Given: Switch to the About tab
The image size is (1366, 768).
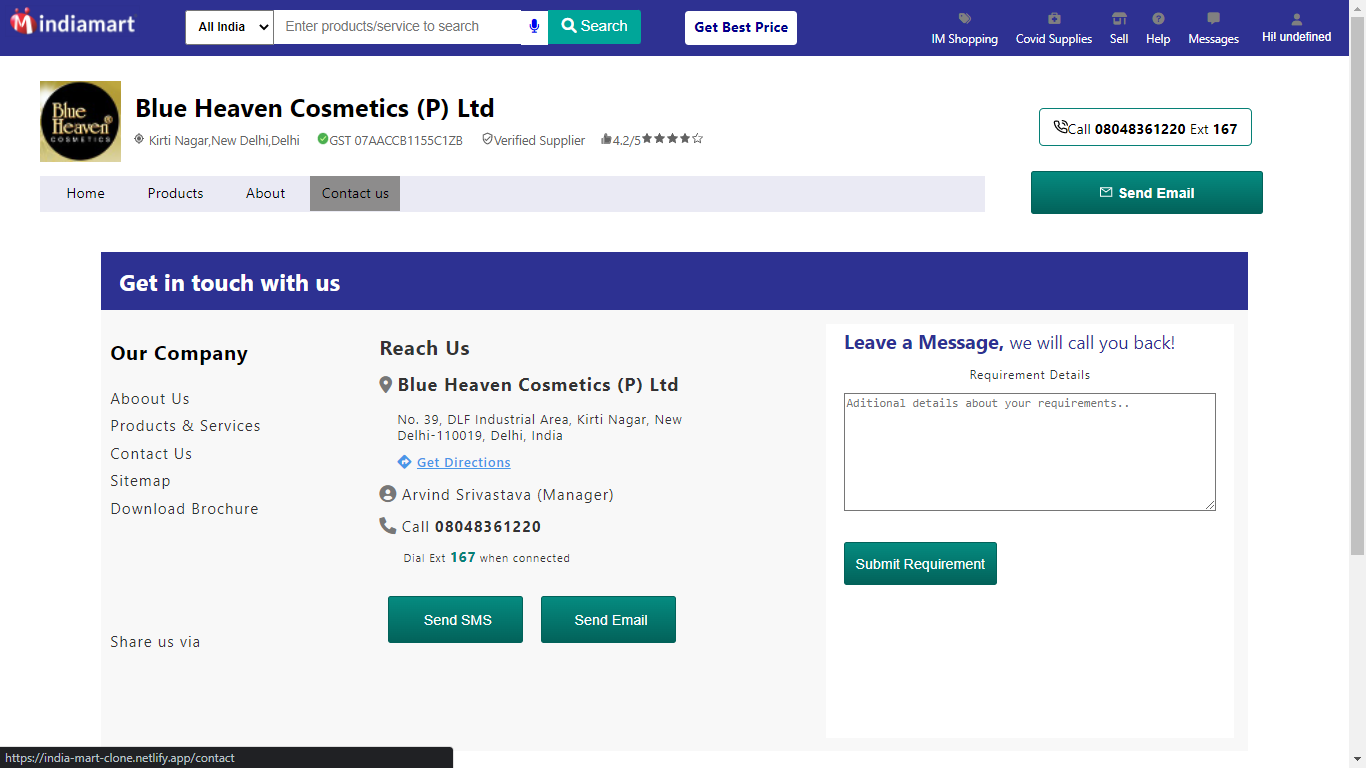Looking at the screenshot, I should coord(265,194).
